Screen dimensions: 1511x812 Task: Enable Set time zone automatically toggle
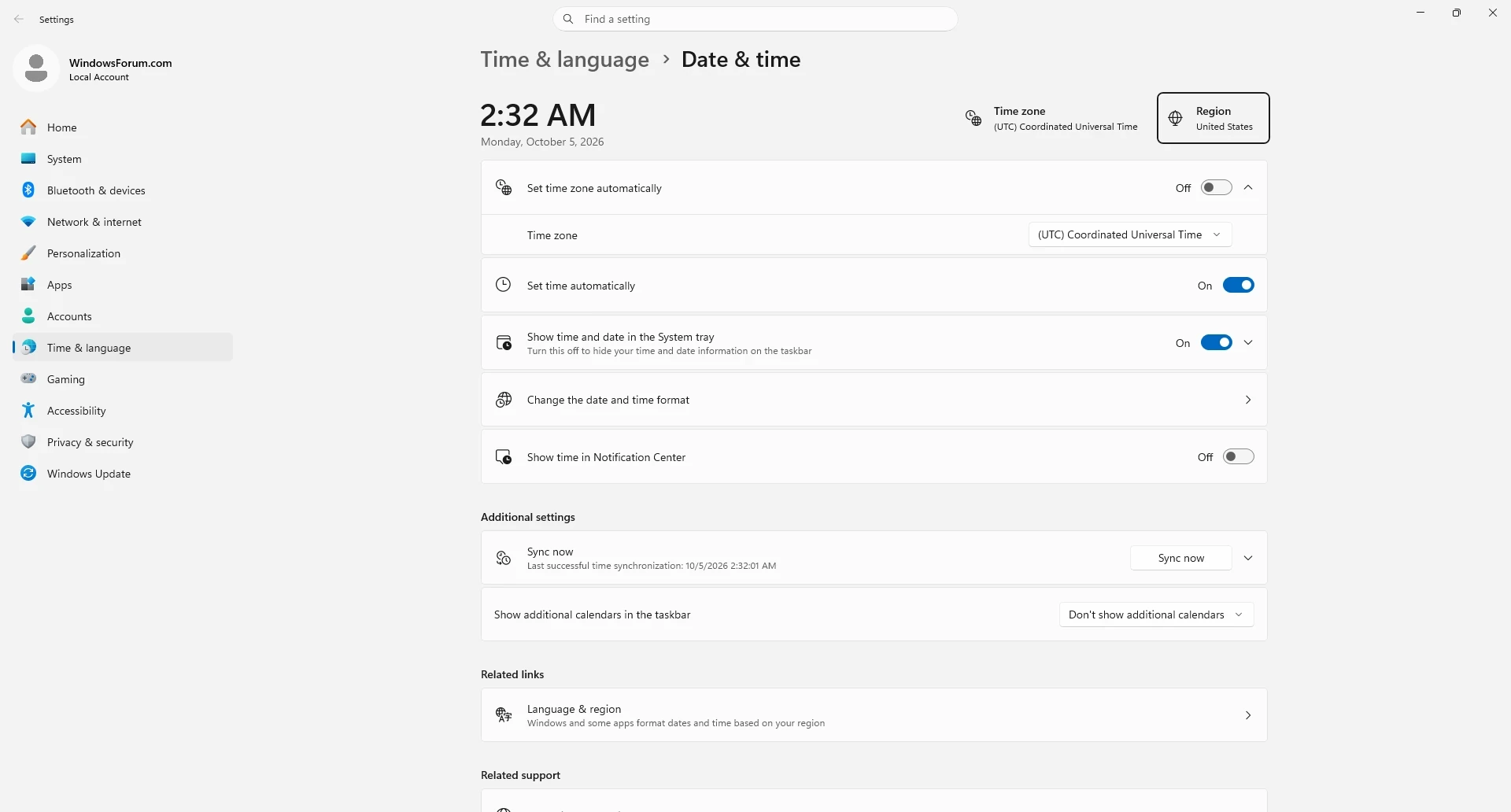point(1216,188)
